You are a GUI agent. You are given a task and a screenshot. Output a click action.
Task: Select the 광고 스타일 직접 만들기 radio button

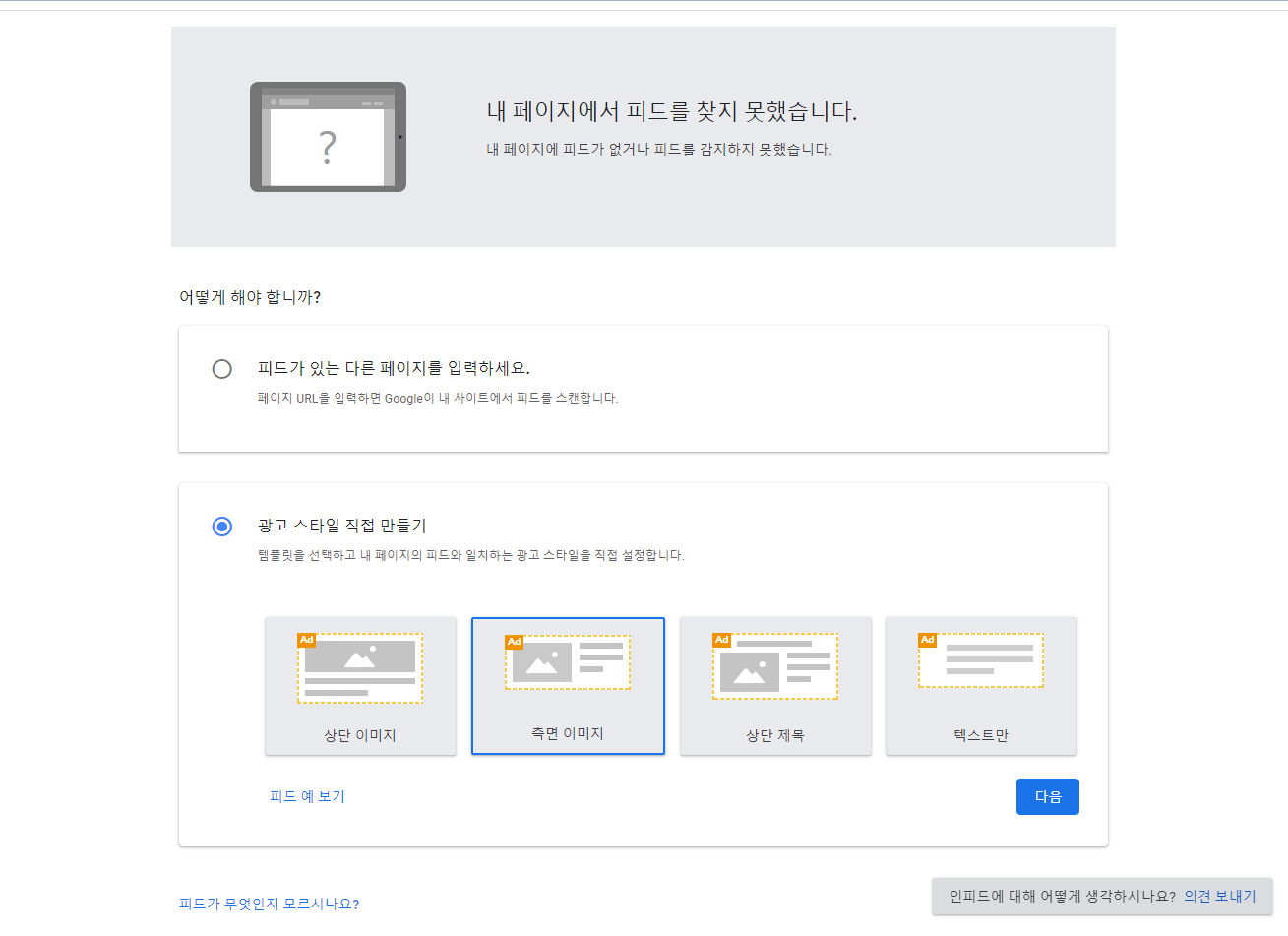click(x=221, y=527)
